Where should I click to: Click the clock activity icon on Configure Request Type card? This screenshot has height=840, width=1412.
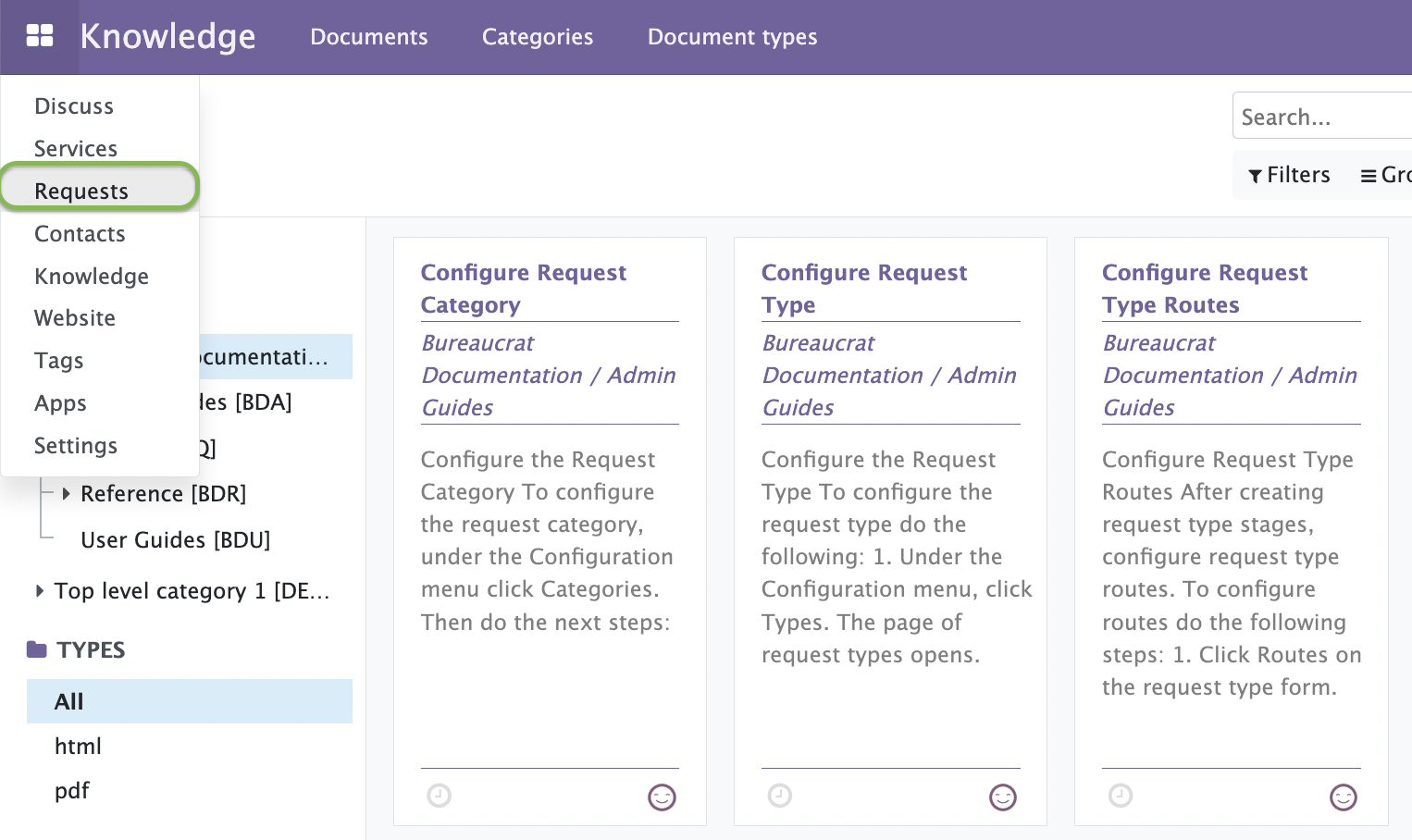(780, 796)
